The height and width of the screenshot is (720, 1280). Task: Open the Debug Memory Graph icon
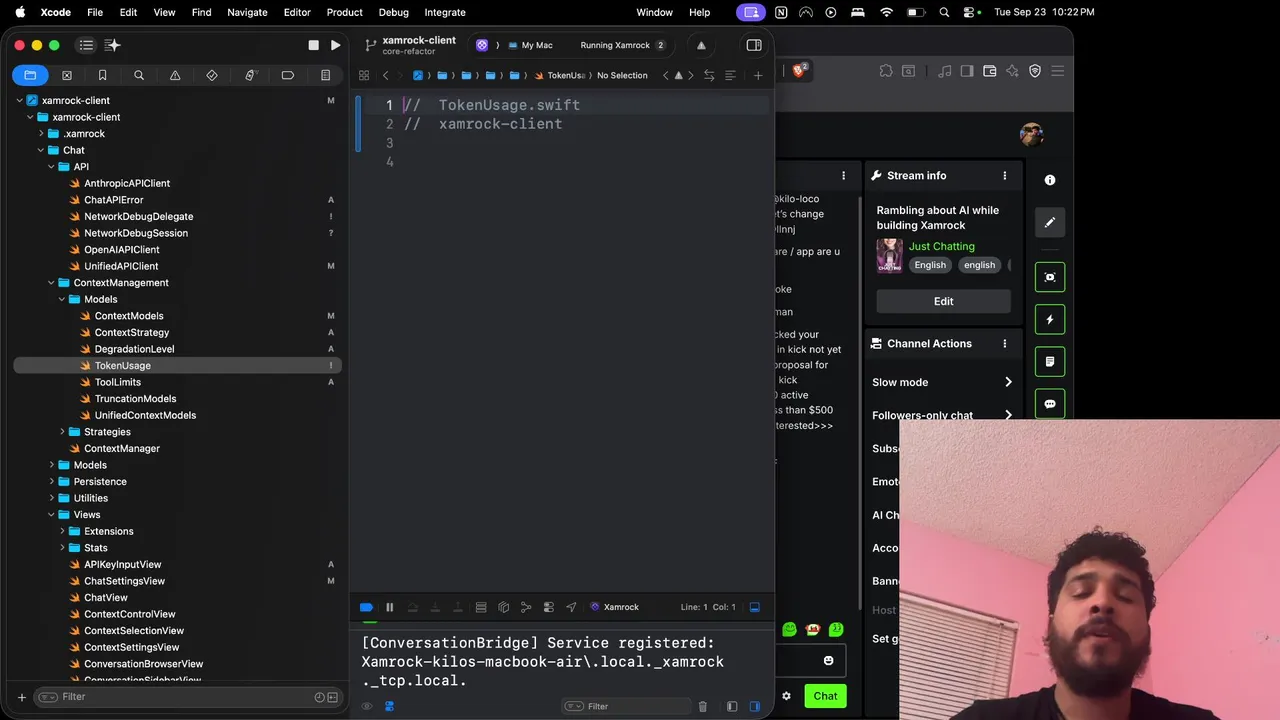(x=526, y=607)
